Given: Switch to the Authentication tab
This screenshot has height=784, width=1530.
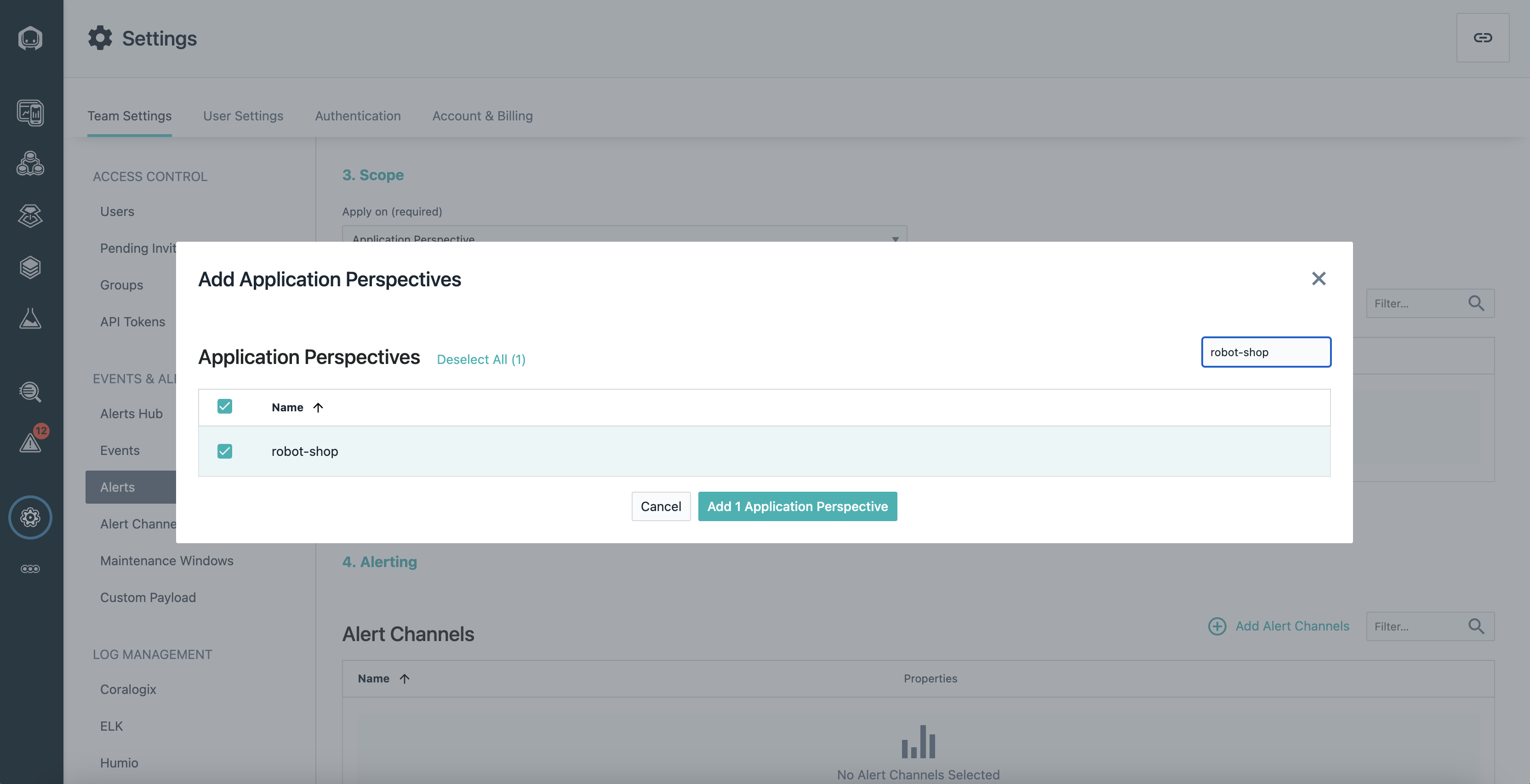Looking at the screenshot, I should 358,116.
